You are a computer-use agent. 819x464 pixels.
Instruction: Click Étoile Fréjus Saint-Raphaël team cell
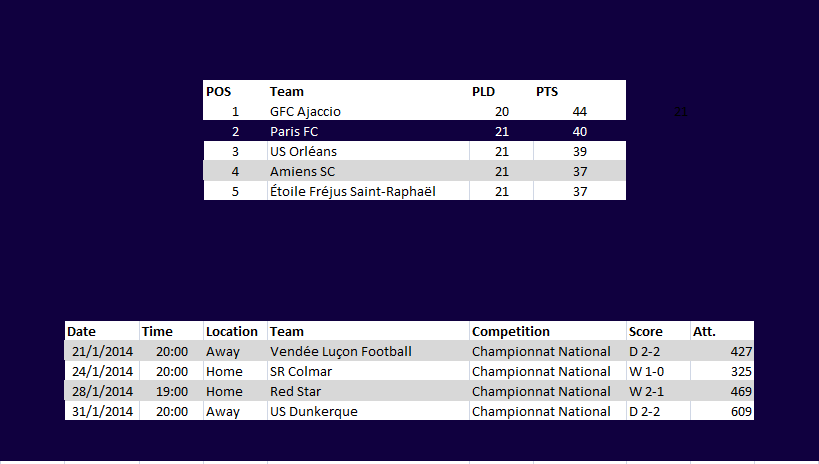[368, 191]
